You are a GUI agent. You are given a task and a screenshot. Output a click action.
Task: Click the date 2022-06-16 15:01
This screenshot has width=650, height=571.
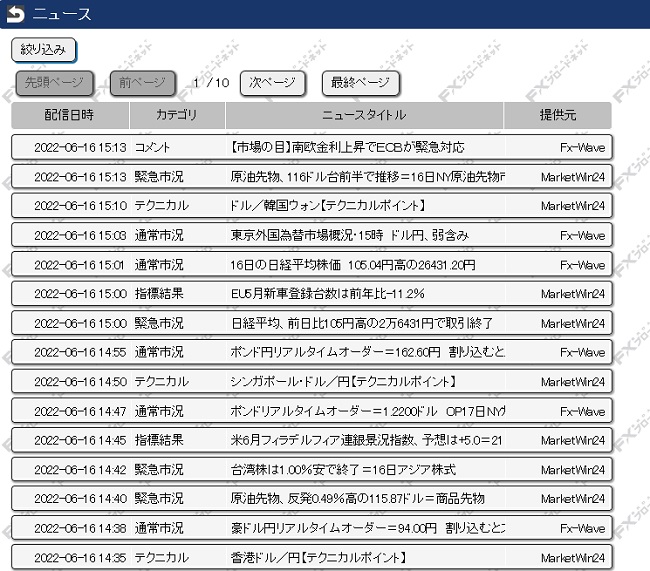coord(80,265)
